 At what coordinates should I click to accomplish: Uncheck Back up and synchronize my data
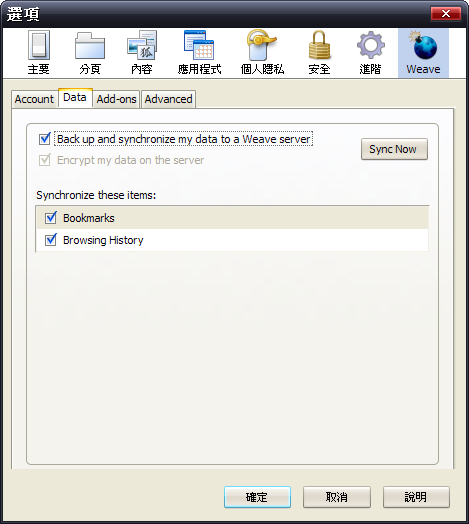[x=44, y=139]
